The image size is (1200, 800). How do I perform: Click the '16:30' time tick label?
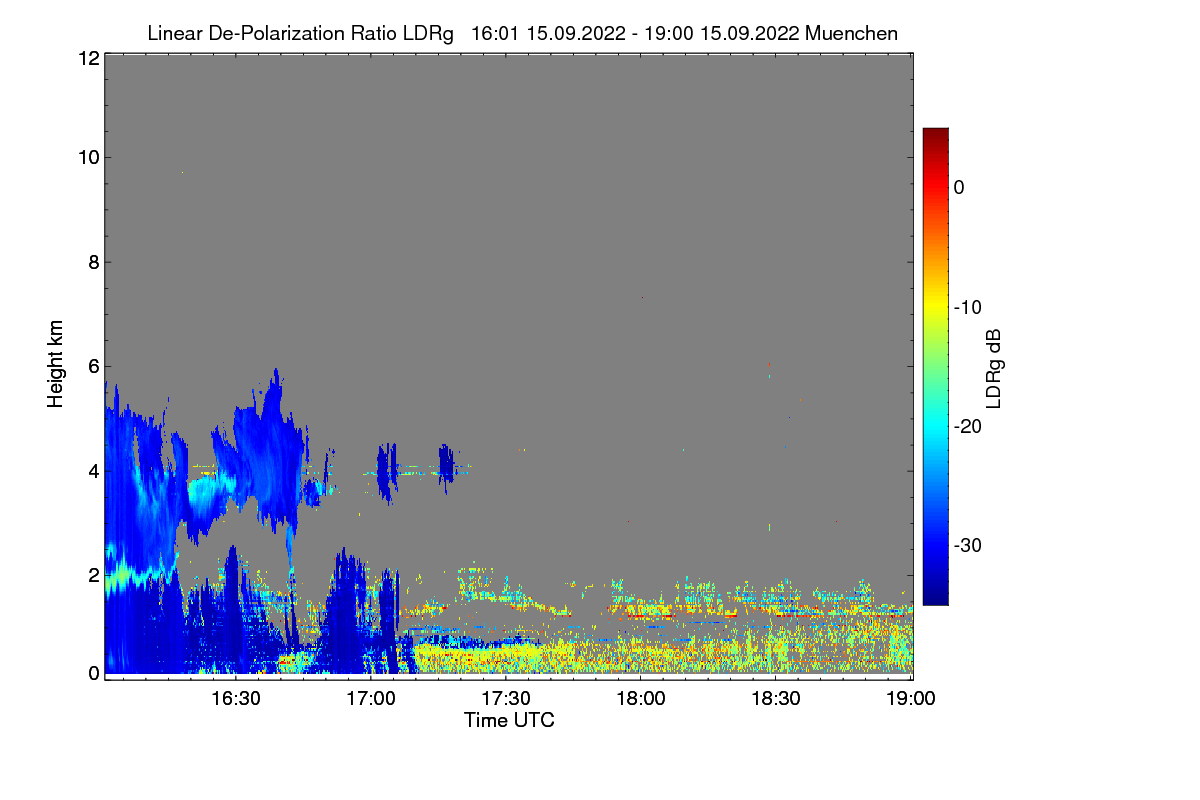coord(237,698)
